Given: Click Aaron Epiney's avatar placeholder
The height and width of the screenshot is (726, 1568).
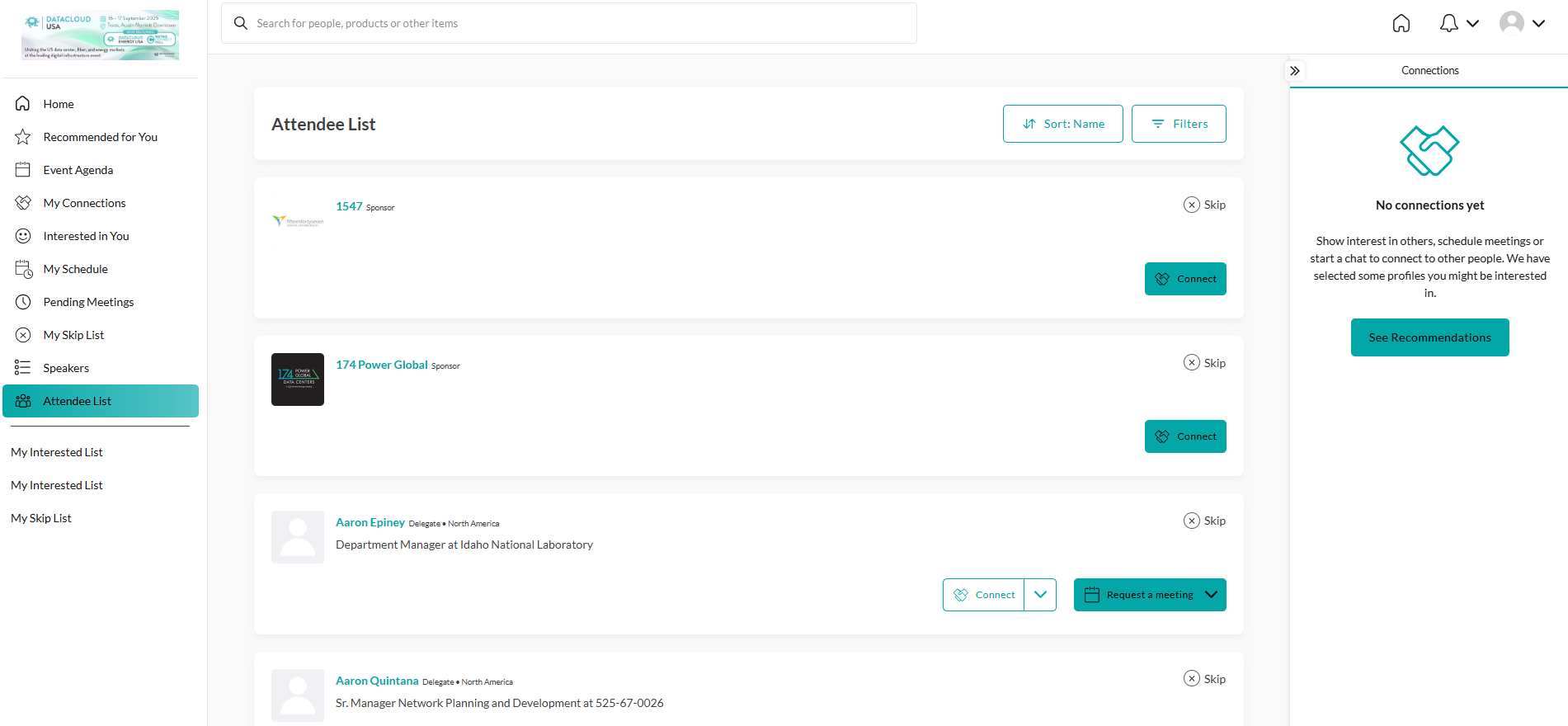Looking at the screenshot, I should coord(298,537).
